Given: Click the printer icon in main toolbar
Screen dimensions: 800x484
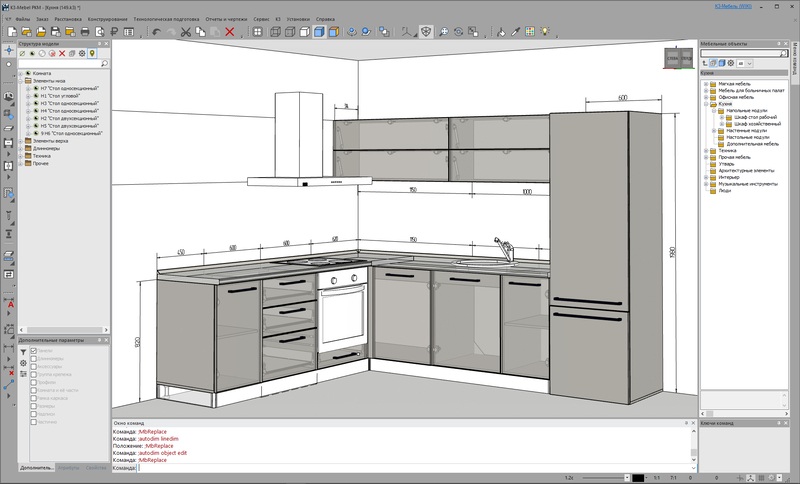Looking at the screenshot, I should coord(85,32).
